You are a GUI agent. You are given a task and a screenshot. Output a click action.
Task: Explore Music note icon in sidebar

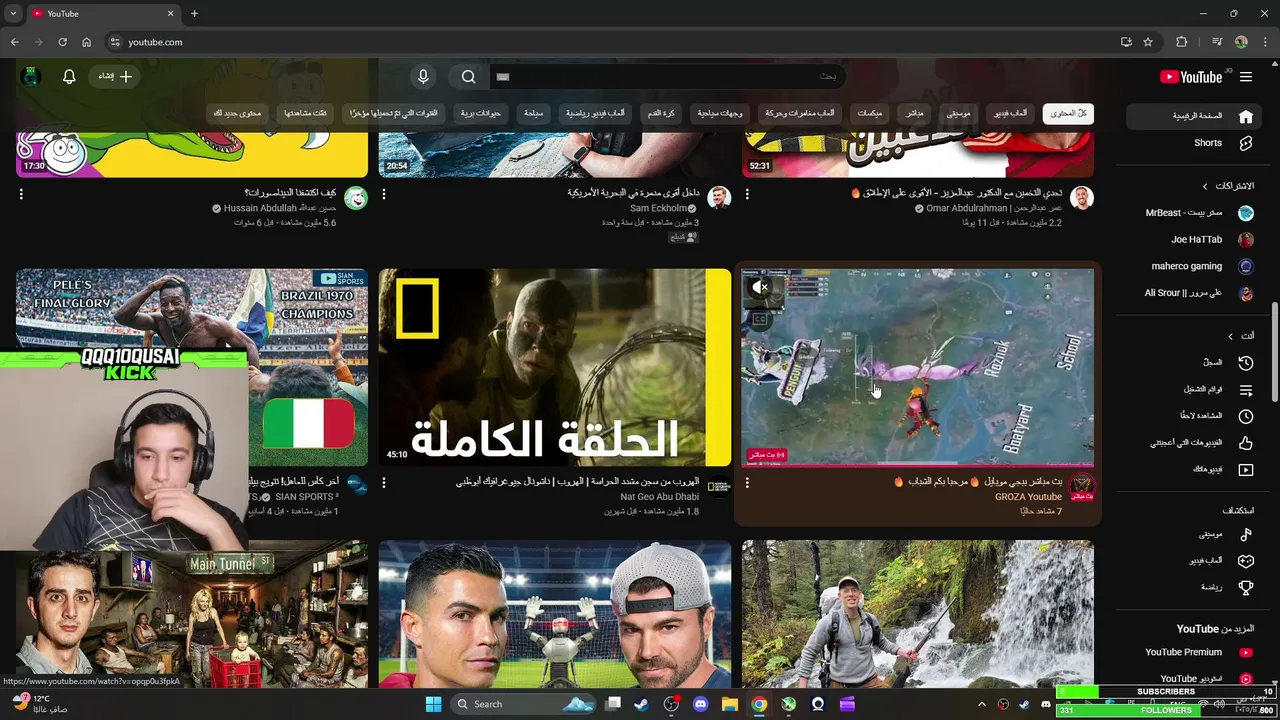click(x=1246, y=535)
